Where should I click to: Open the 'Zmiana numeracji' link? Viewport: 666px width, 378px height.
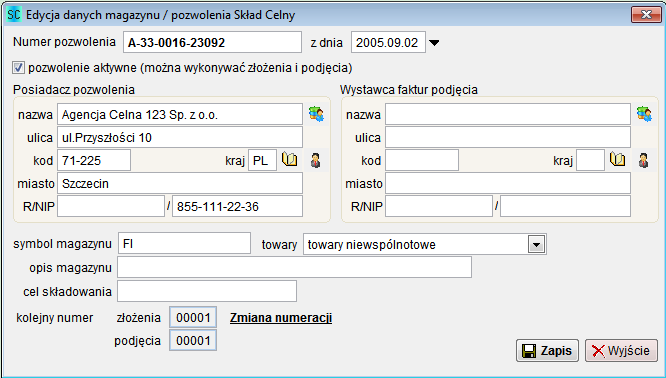[x=281, y=318]
